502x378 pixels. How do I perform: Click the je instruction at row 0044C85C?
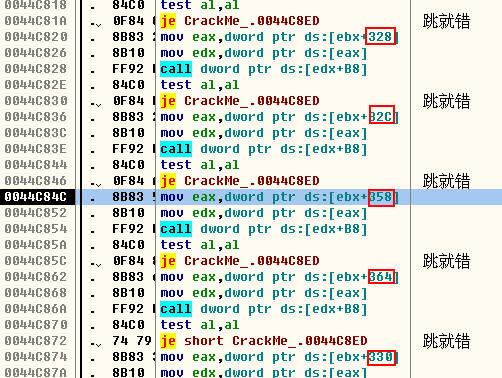tap(240, 261)
